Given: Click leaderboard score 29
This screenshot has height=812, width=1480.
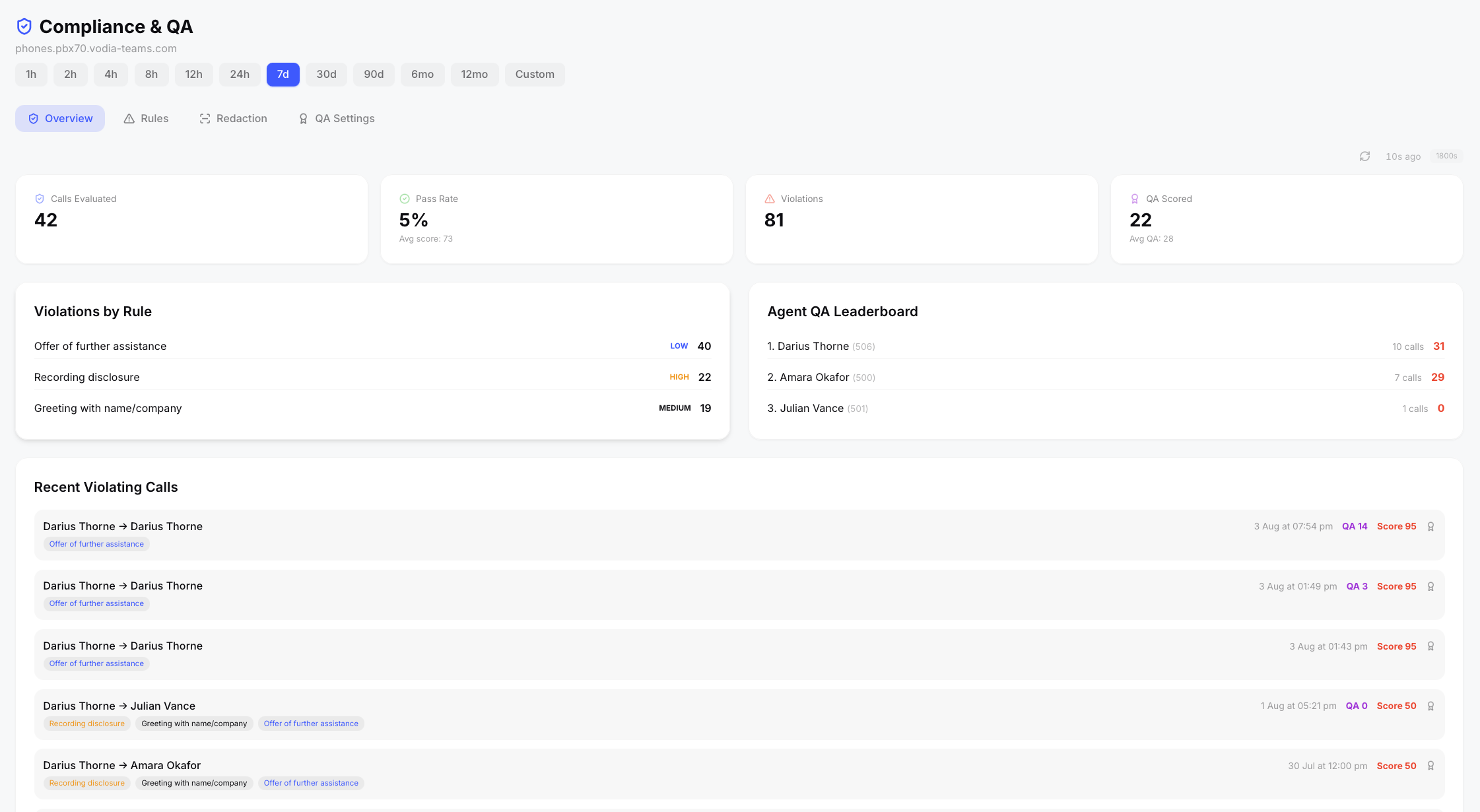Looking at the screenshot, I should point(1438,377).
